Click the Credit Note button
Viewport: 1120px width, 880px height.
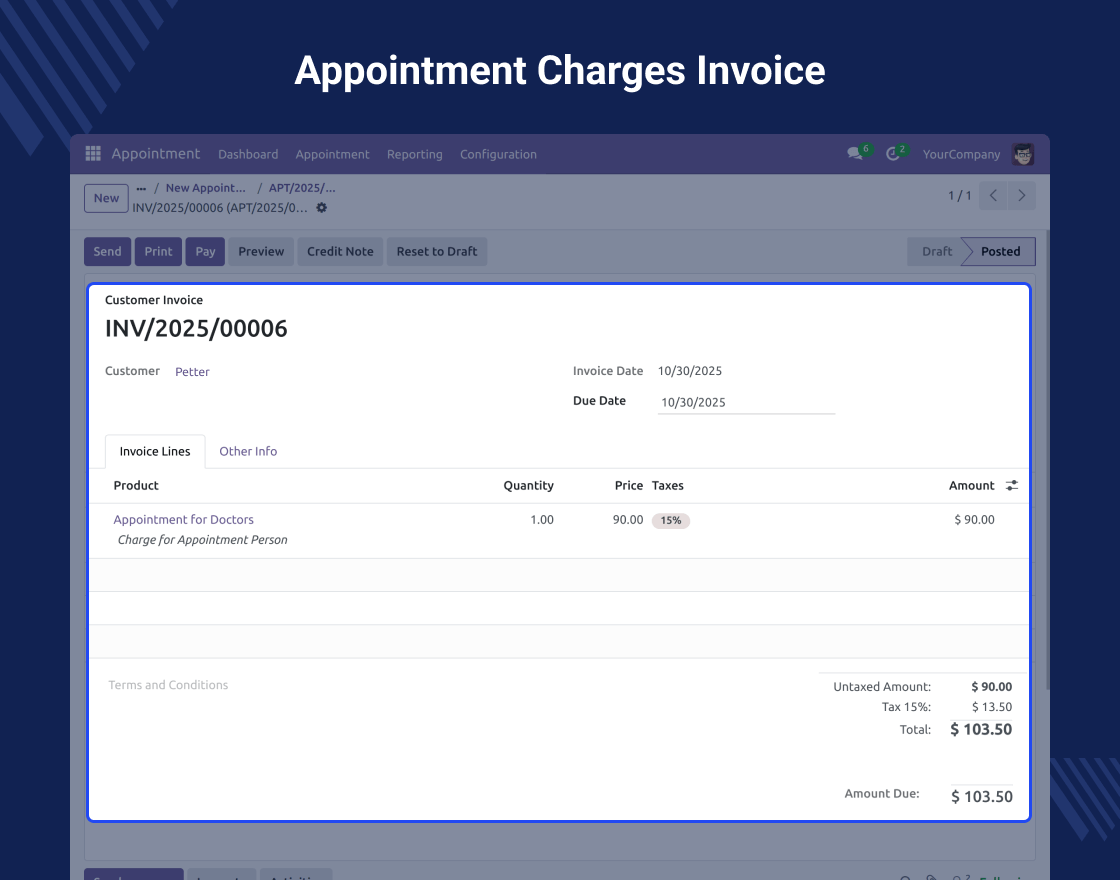(x=340, y=252)
